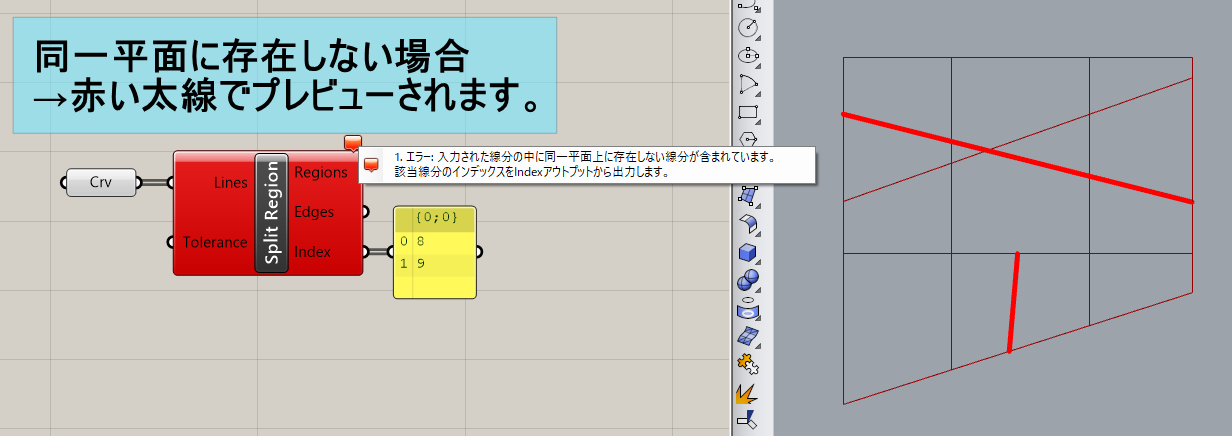Select the Ellipse tool
This screenshot has width=1232, height=436.
[x=747, y=56]
